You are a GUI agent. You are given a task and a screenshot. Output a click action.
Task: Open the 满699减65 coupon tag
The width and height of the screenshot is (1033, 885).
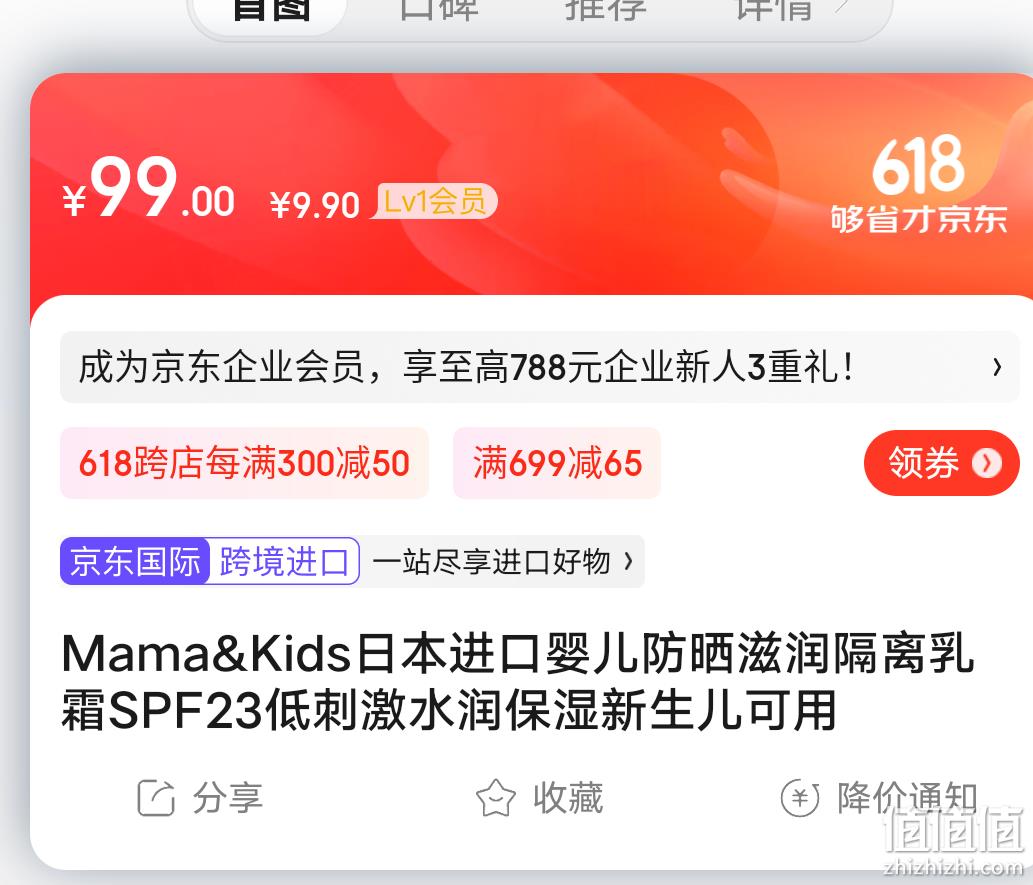pyautogui.click(x=557, y=463)
